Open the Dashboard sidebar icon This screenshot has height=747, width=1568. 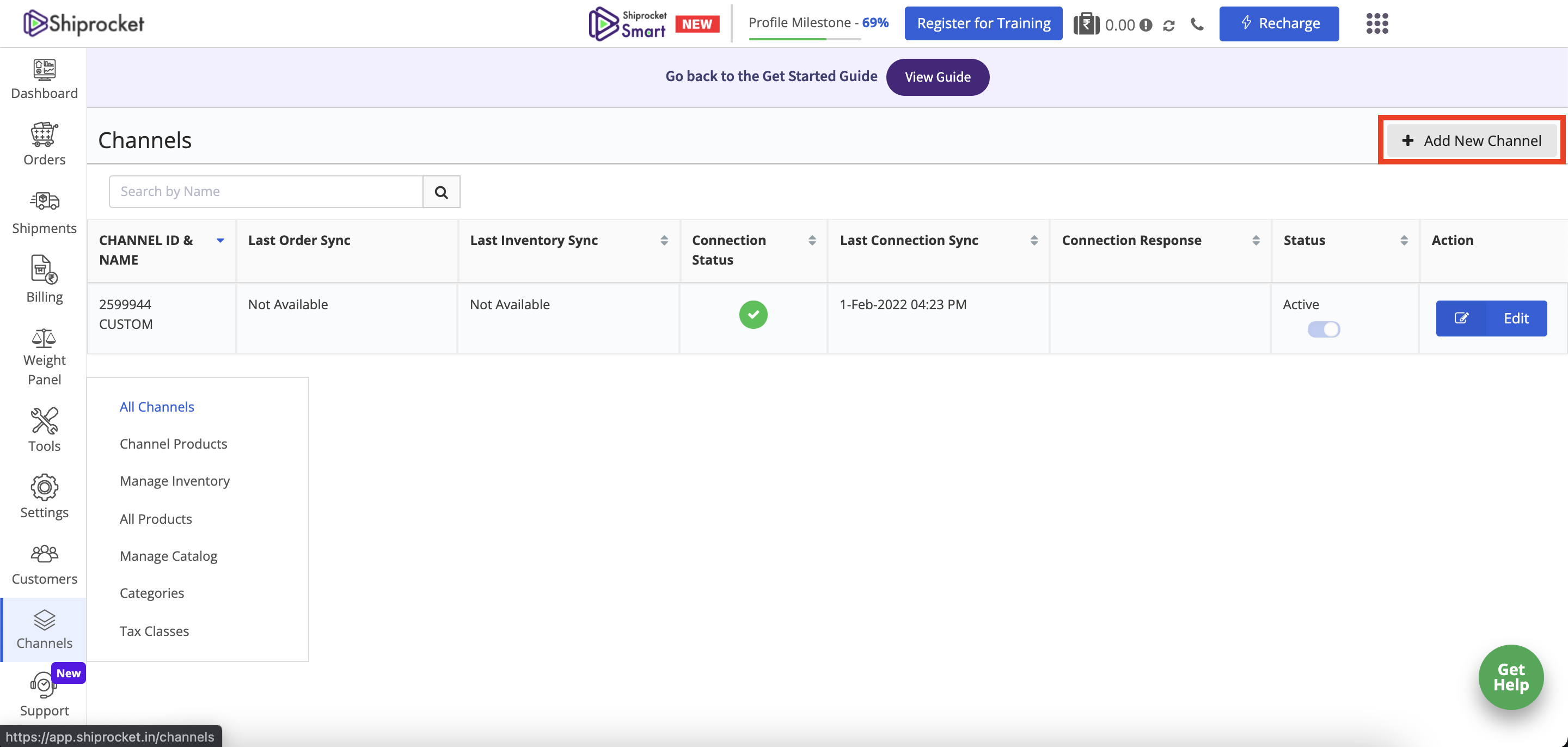[x=45, y=69]
